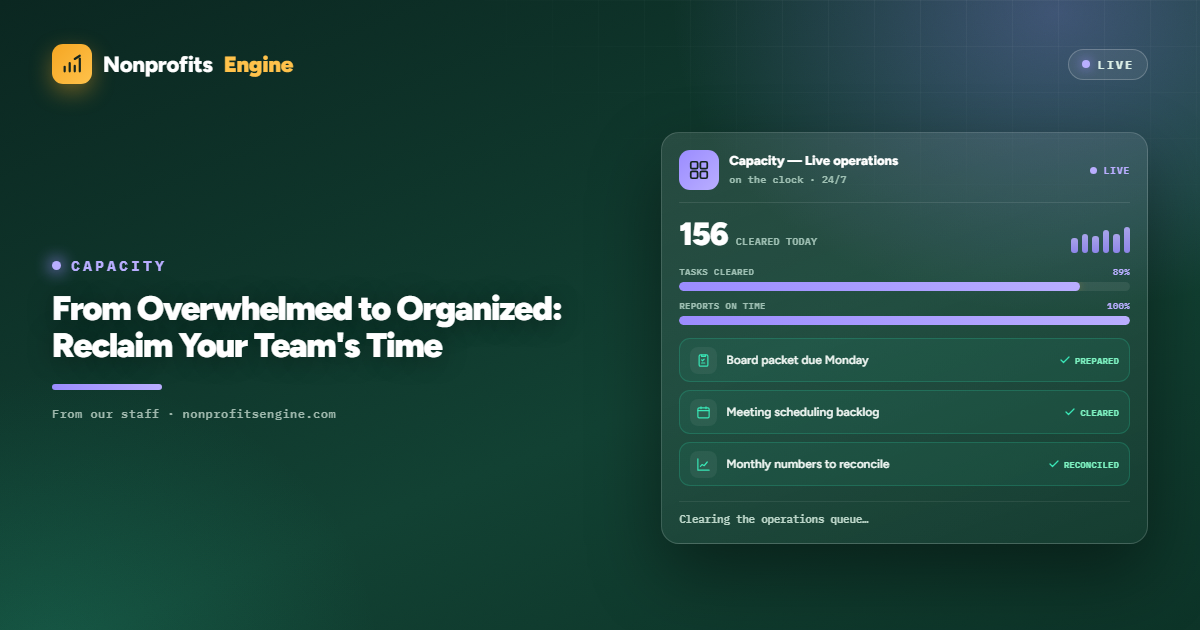
Task: Click the 'From Overwhelmed to Organized' headline
Action: coord(307,327)
